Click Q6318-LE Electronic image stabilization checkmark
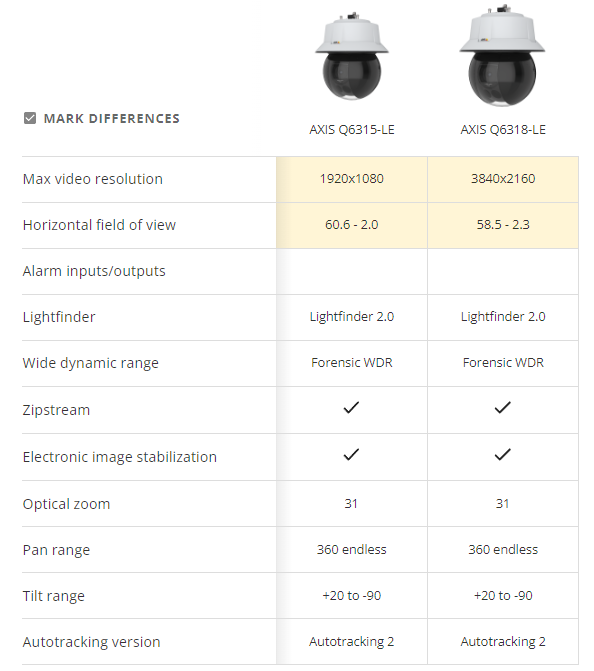This screenshot has height=671, width=594. point(502,454)
